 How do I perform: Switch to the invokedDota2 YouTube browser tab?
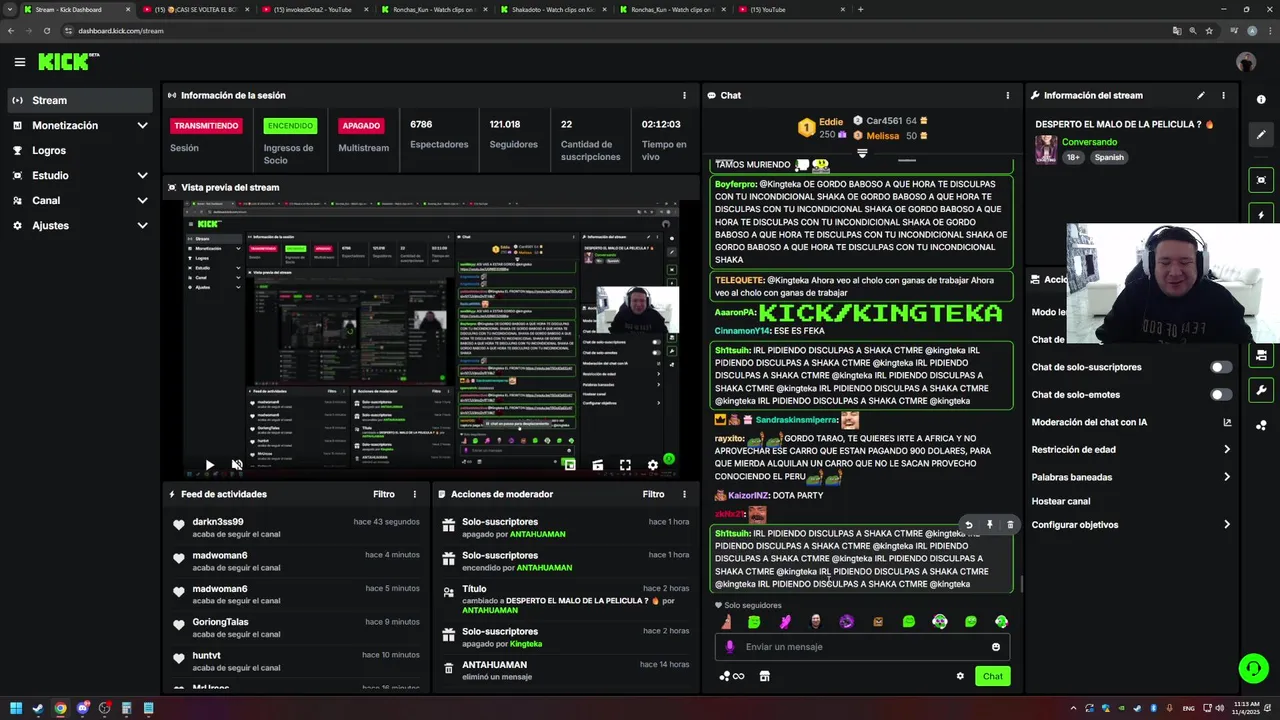pos(312,9)
